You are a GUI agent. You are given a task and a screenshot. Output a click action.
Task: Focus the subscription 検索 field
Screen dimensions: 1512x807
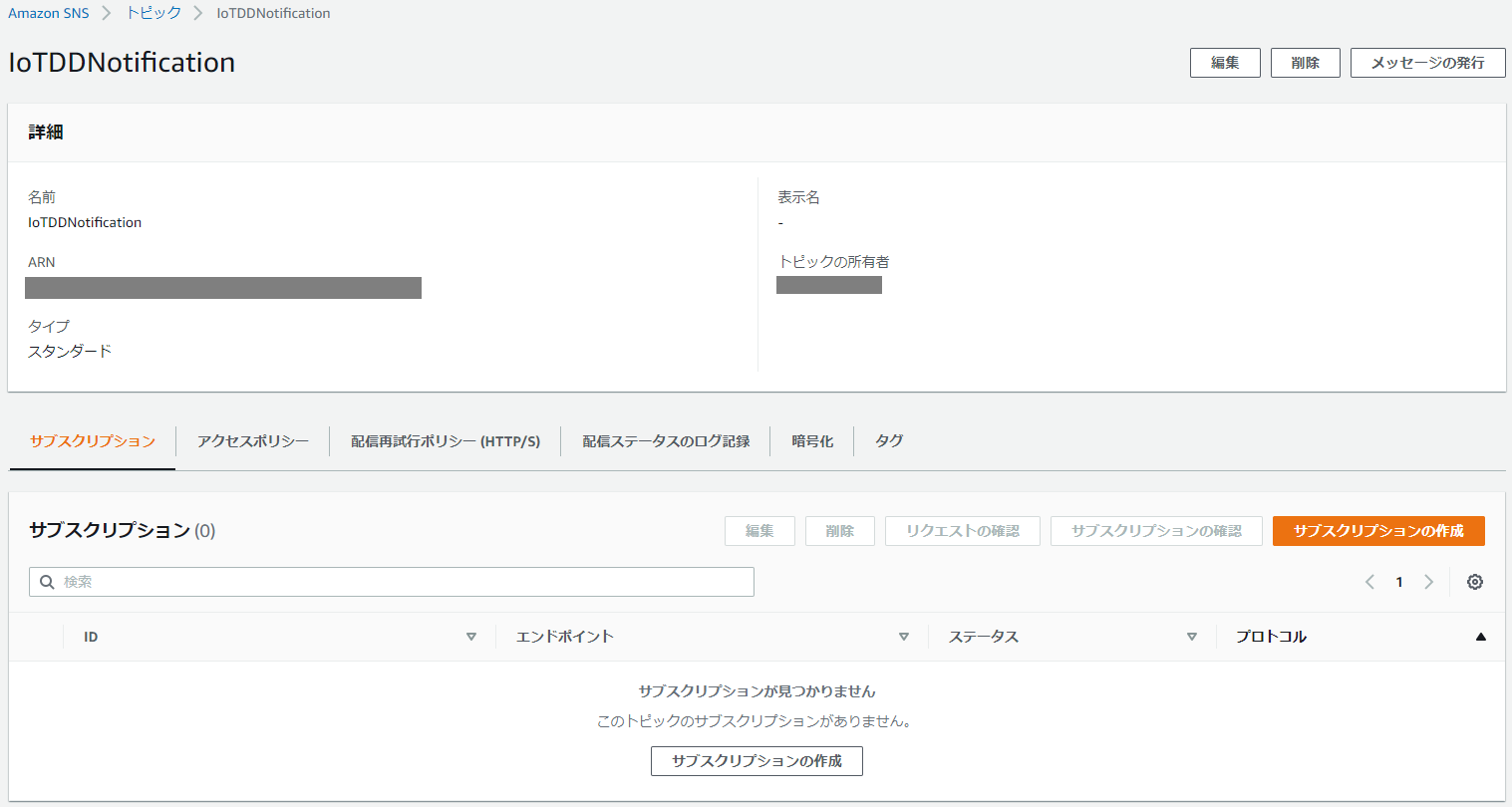[x=399, y=582]
